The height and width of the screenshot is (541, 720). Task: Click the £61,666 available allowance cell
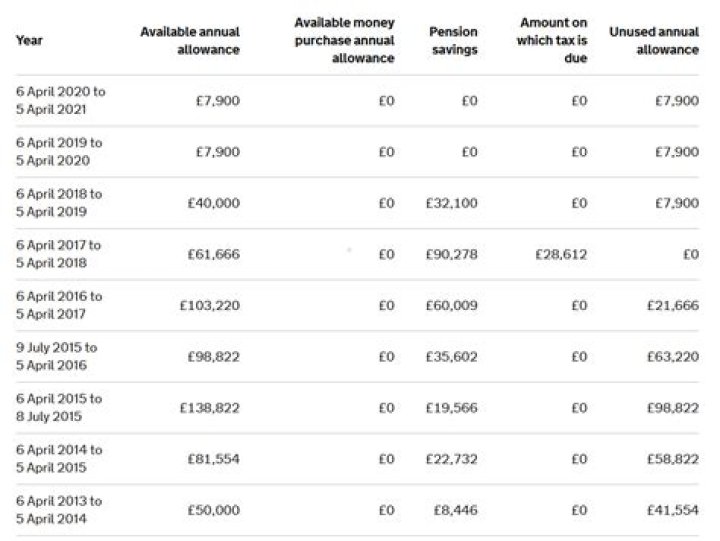pos(214,254)
